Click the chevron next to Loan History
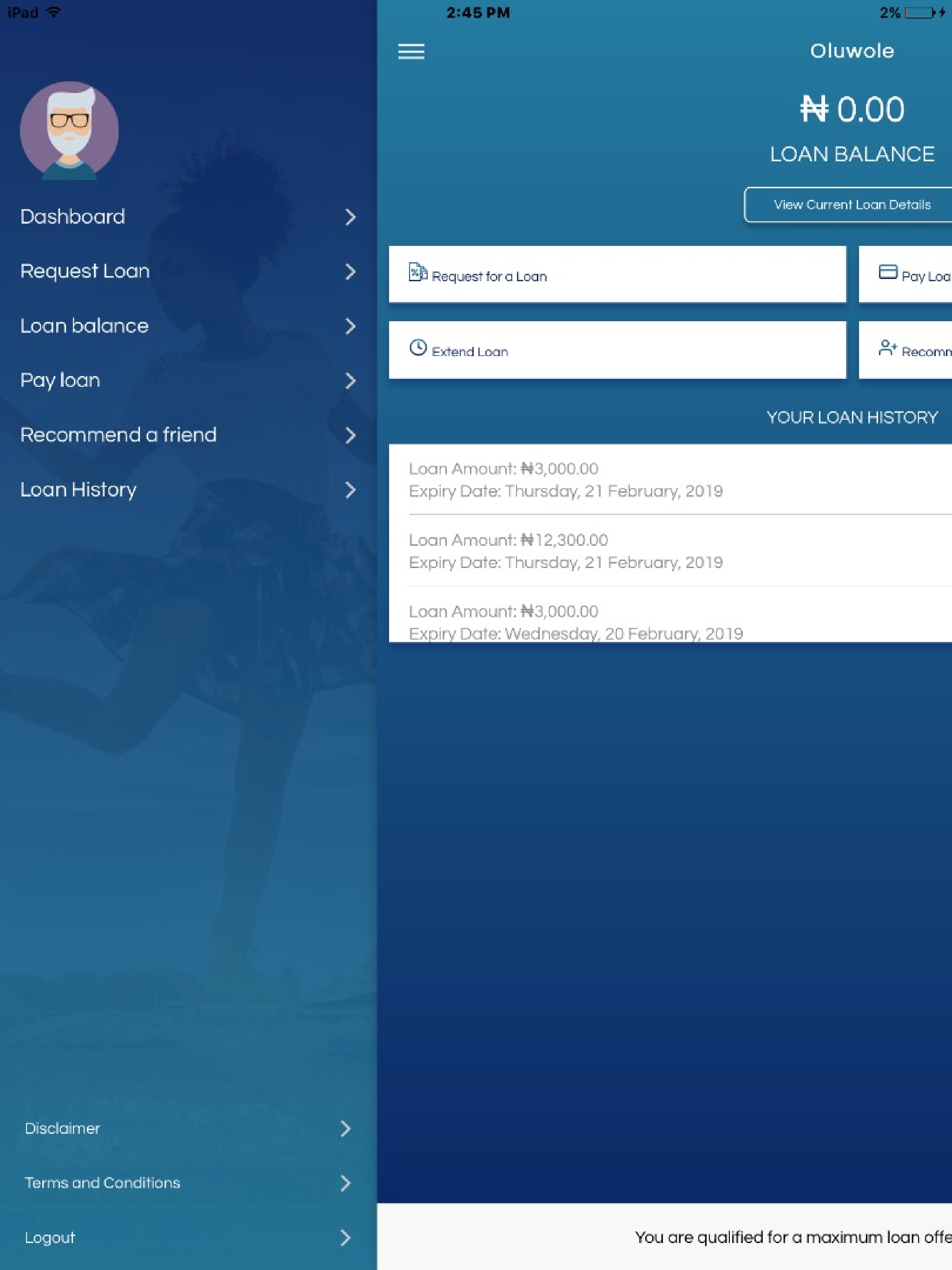The height and width of the screenshot is (1270, 952). [x=350, y=490]
